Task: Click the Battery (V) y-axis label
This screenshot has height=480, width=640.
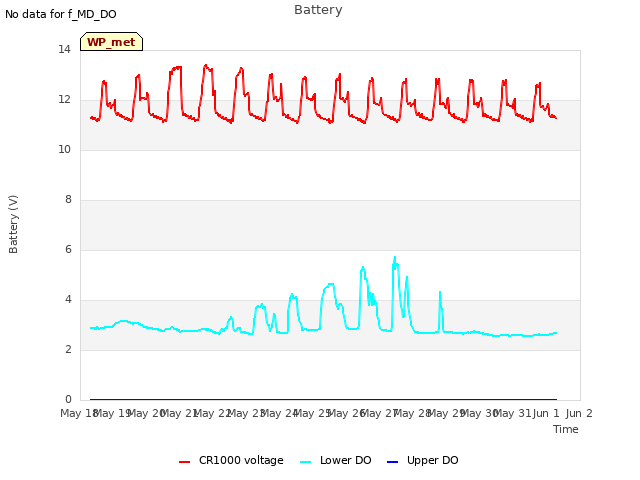Action: pos(13,224)
